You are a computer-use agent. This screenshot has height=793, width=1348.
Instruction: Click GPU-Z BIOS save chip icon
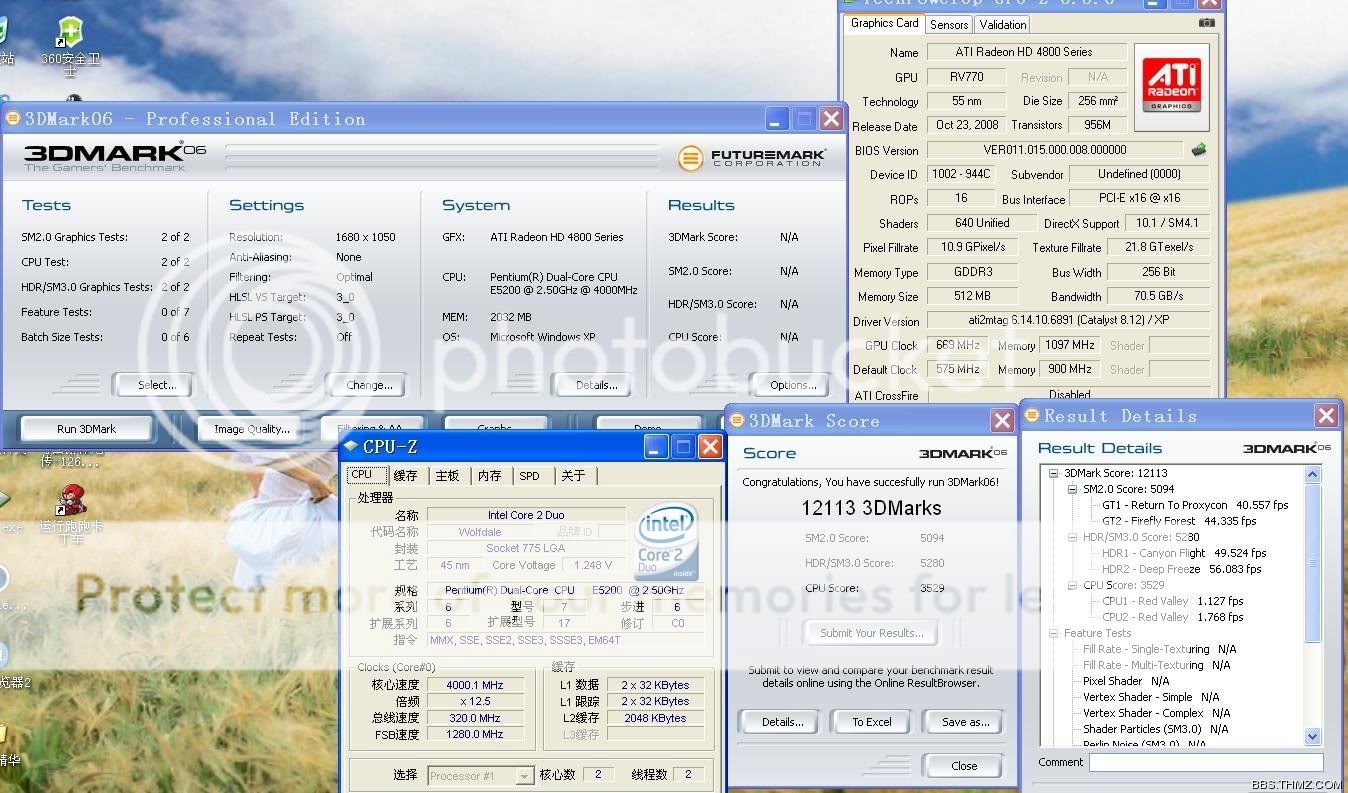pyautogui.click(x=1198, y=150)
